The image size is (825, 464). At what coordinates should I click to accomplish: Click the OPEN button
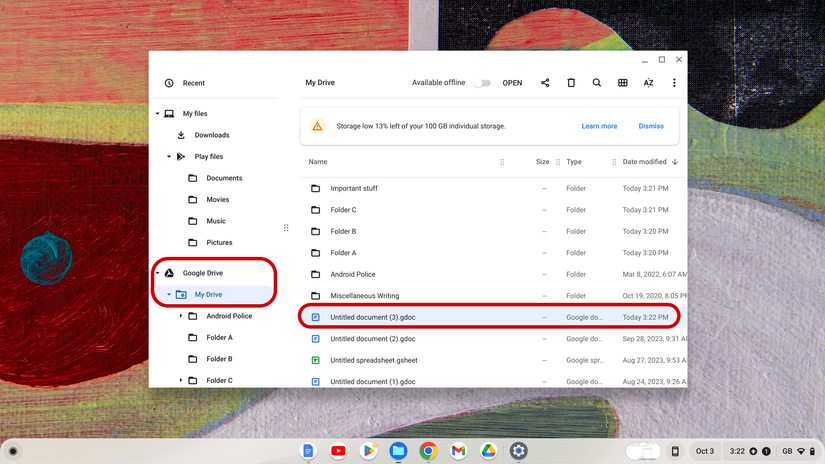pyautogui.click(x=512, y=83)
